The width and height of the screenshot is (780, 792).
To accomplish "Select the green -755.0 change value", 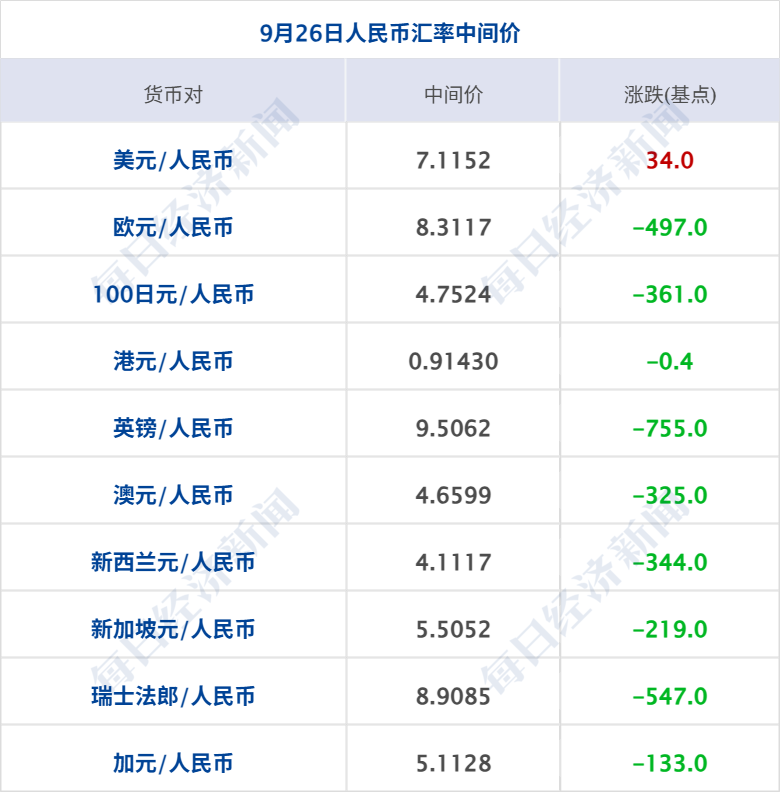I will coord(669,428).
